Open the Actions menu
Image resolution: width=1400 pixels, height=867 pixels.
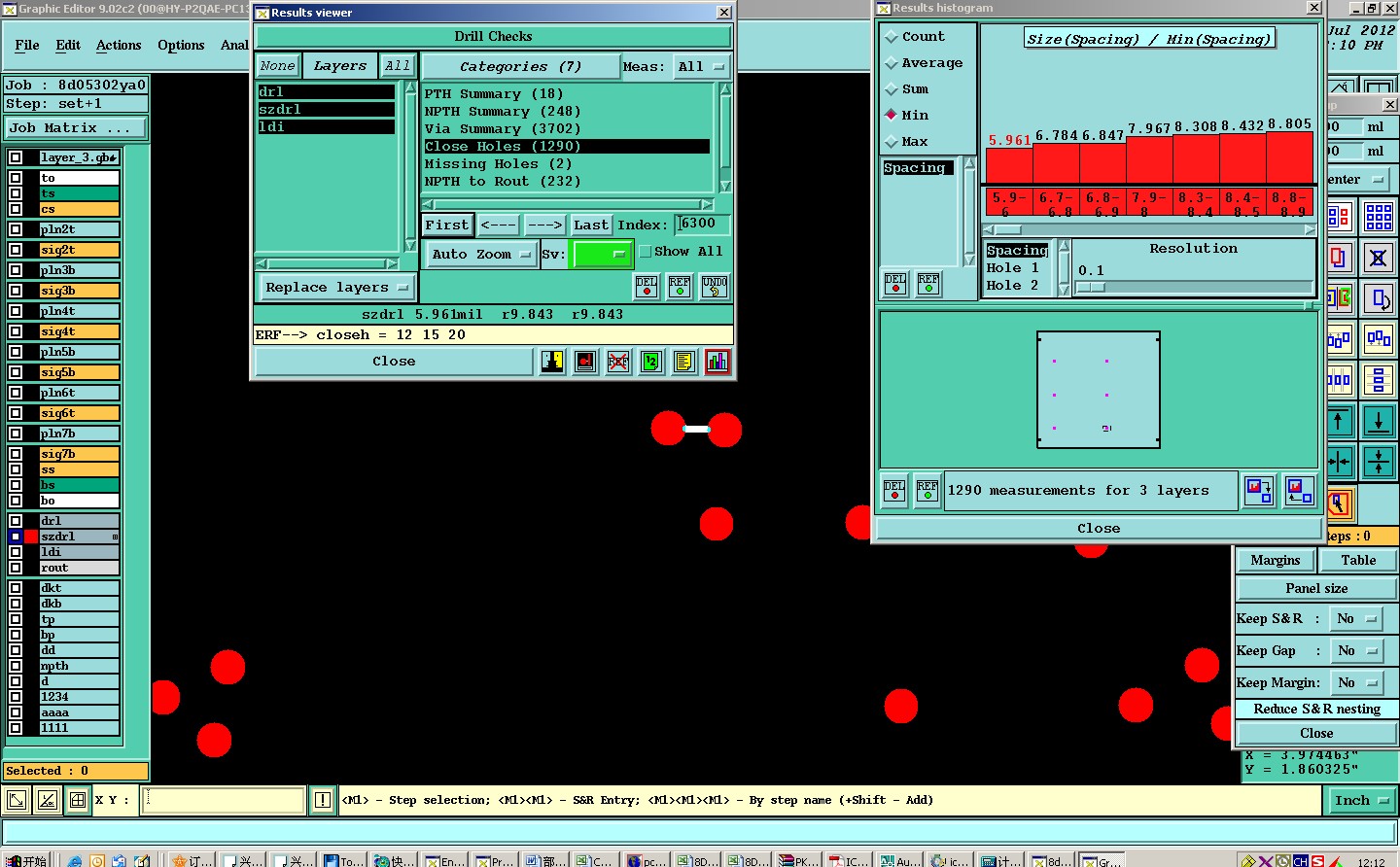[119, 45]
